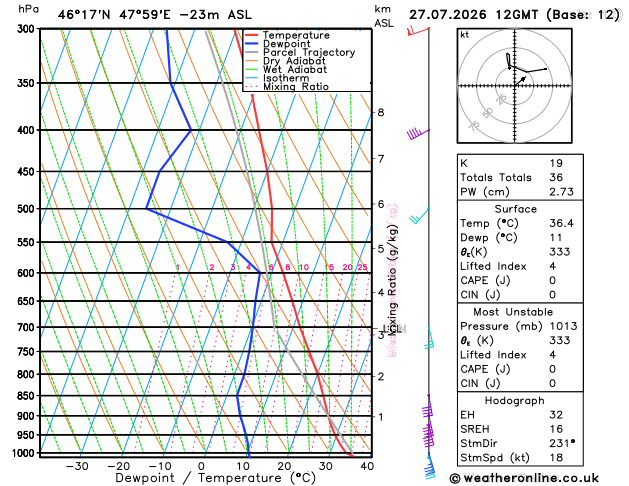Screen dimensions: 629x486
Task: Click the StmDir value 231°
Action: [x=562, y=443]
